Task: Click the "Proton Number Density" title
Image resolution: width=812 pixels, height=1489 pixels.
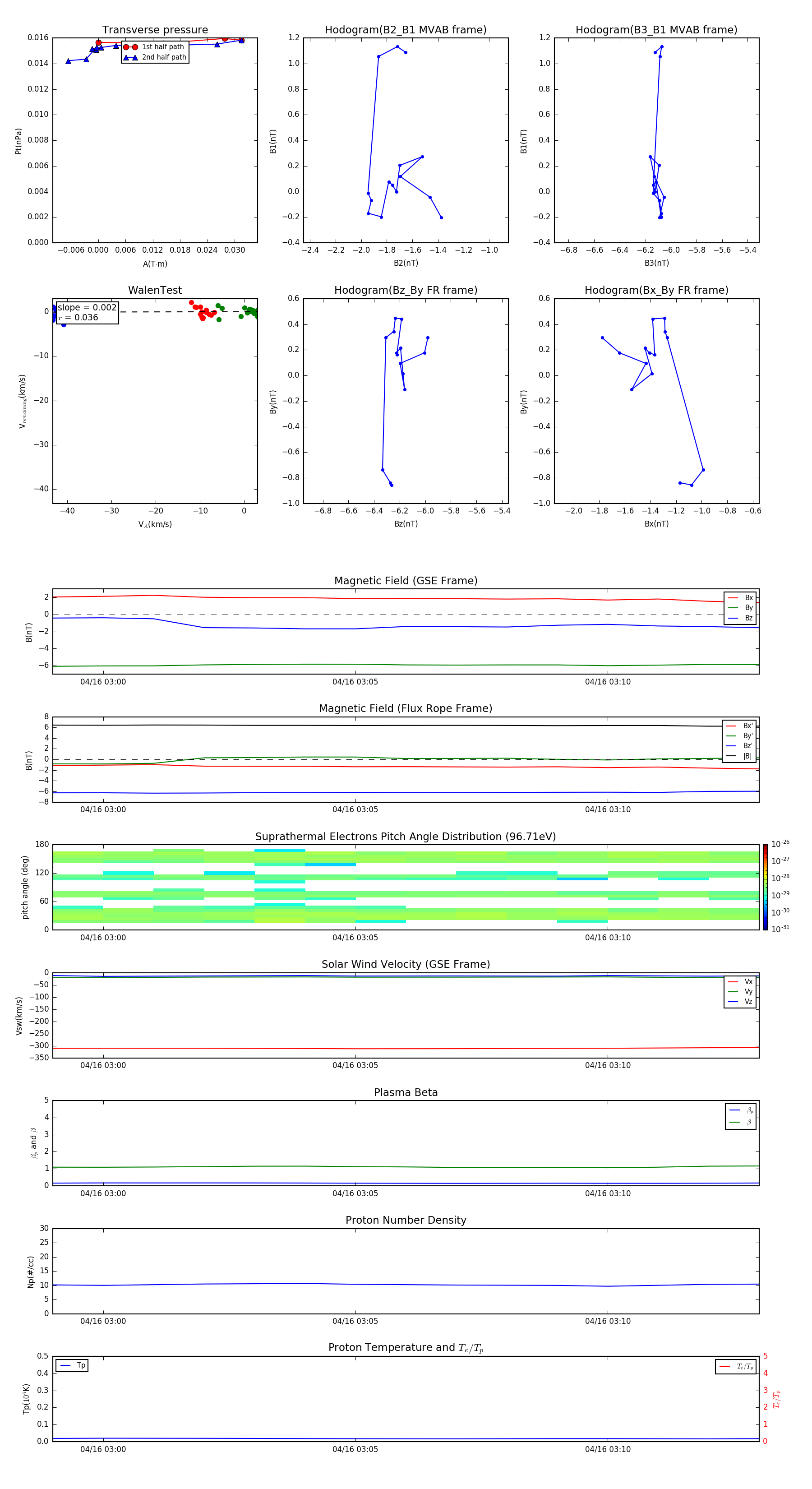Action: [406, 1220]
